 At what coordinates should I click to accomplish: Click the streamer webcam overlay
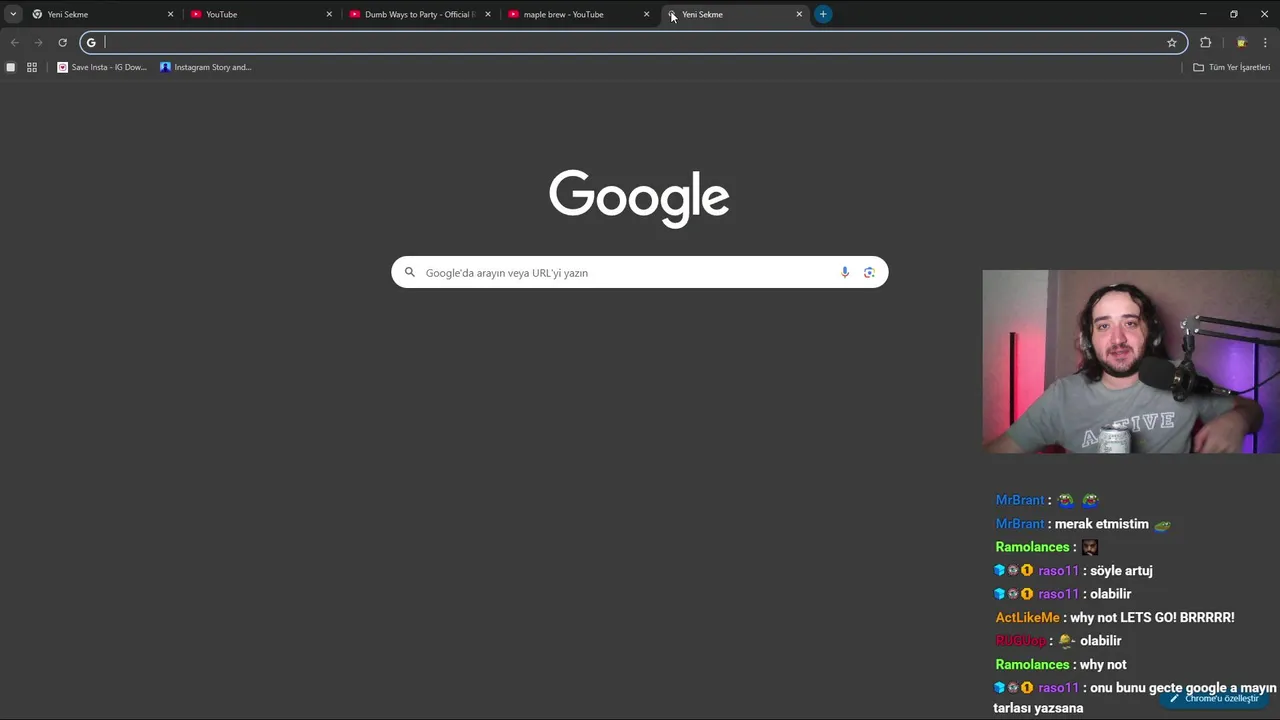pos(1131,362)
